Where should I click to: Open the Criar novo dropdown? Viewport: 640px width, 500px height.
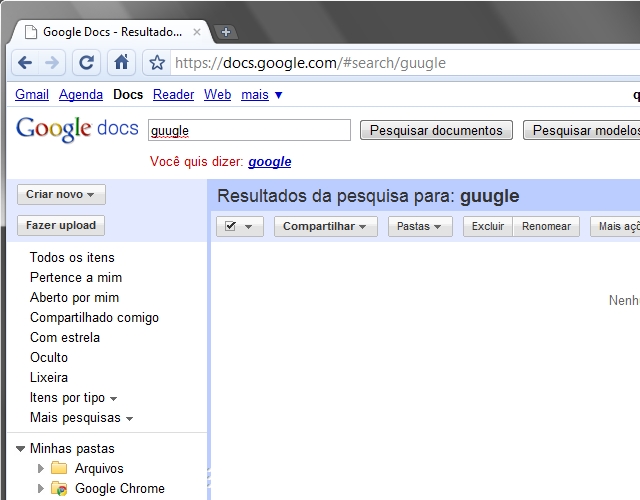[61, 194]
